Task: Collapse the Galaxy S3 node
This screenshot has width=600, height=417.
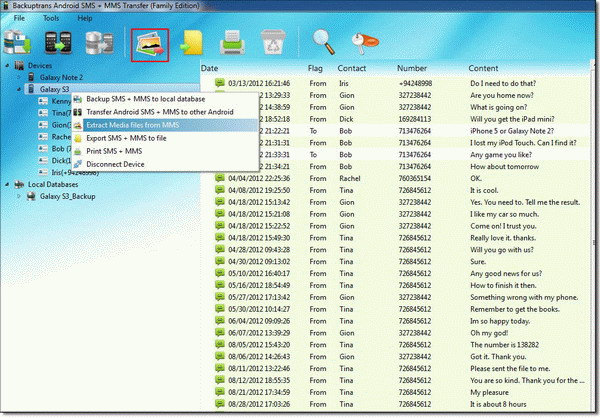Action: pos(19,90)
